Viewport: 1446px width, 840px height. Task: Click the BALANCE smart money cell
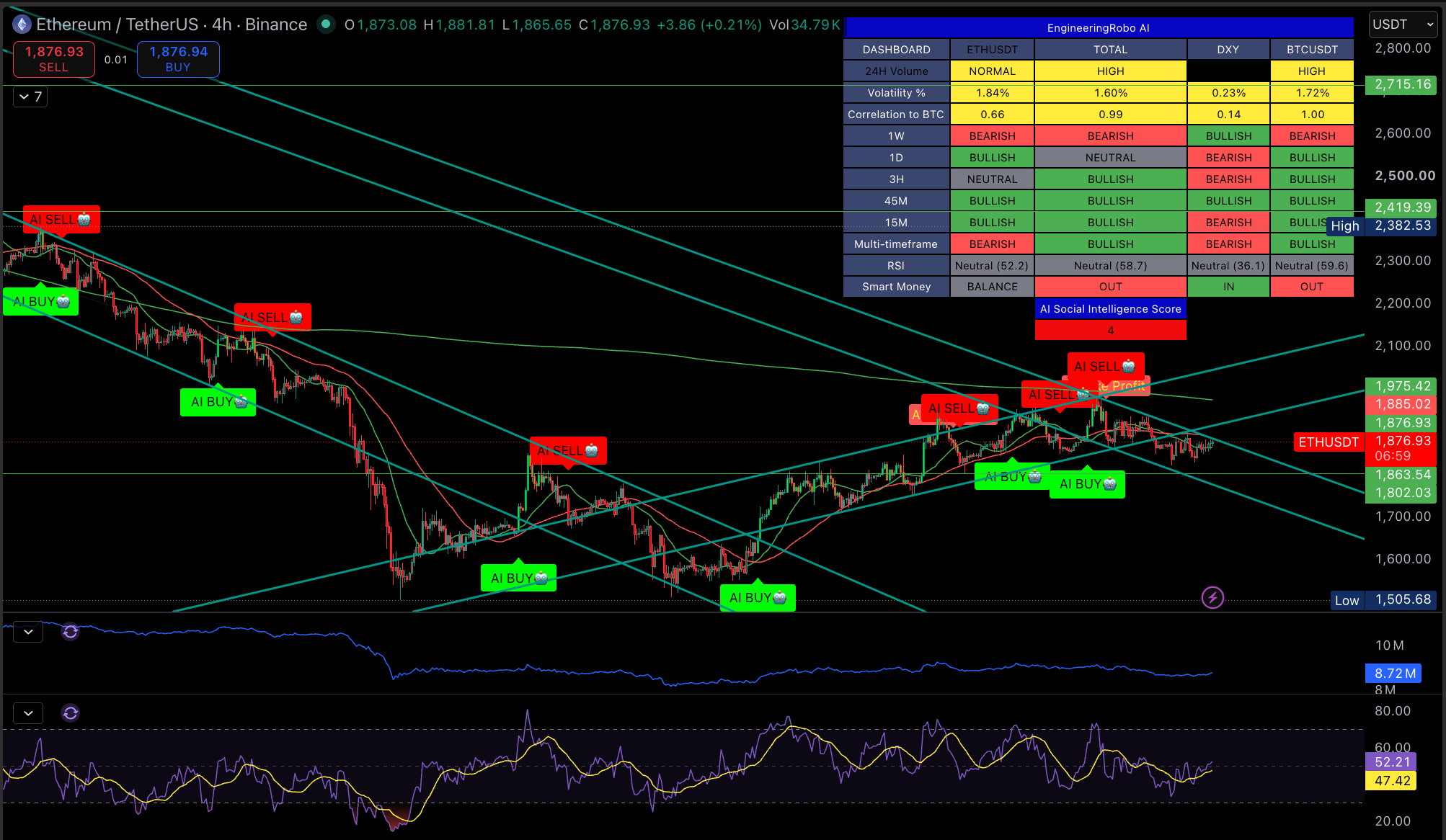pyautogui.click(x=992, y=287)
